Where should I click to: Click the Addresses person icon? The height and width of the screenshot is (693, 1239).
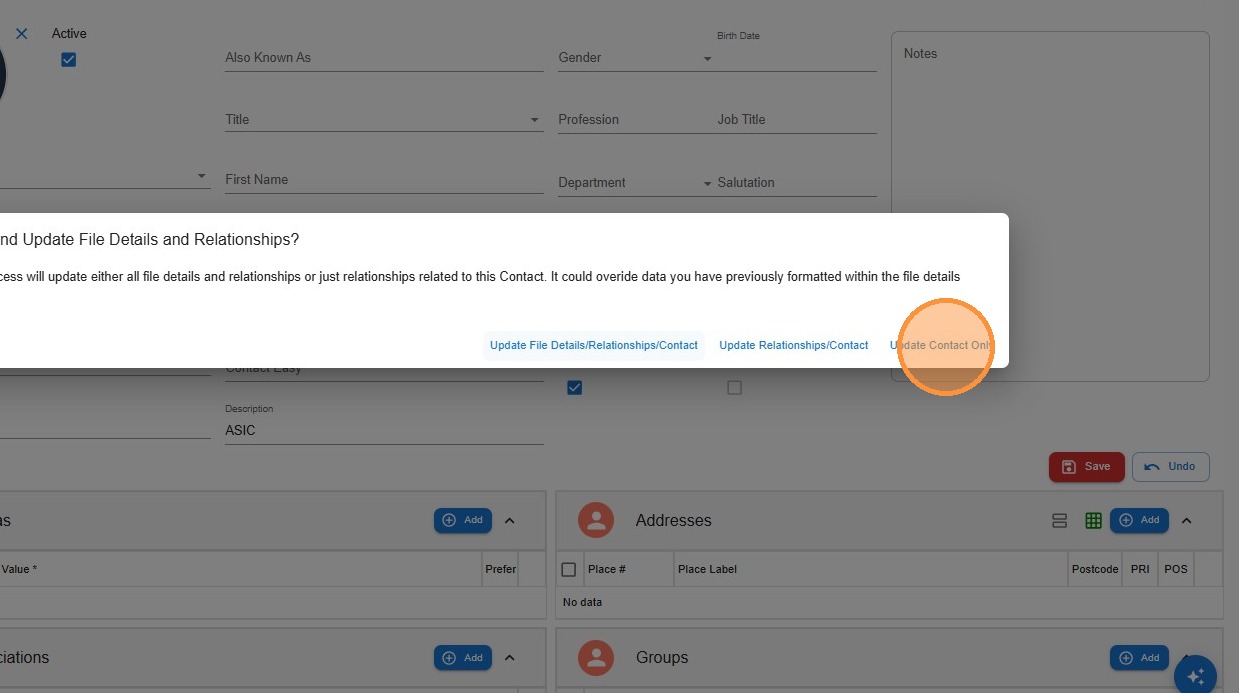tap(597, 520)
